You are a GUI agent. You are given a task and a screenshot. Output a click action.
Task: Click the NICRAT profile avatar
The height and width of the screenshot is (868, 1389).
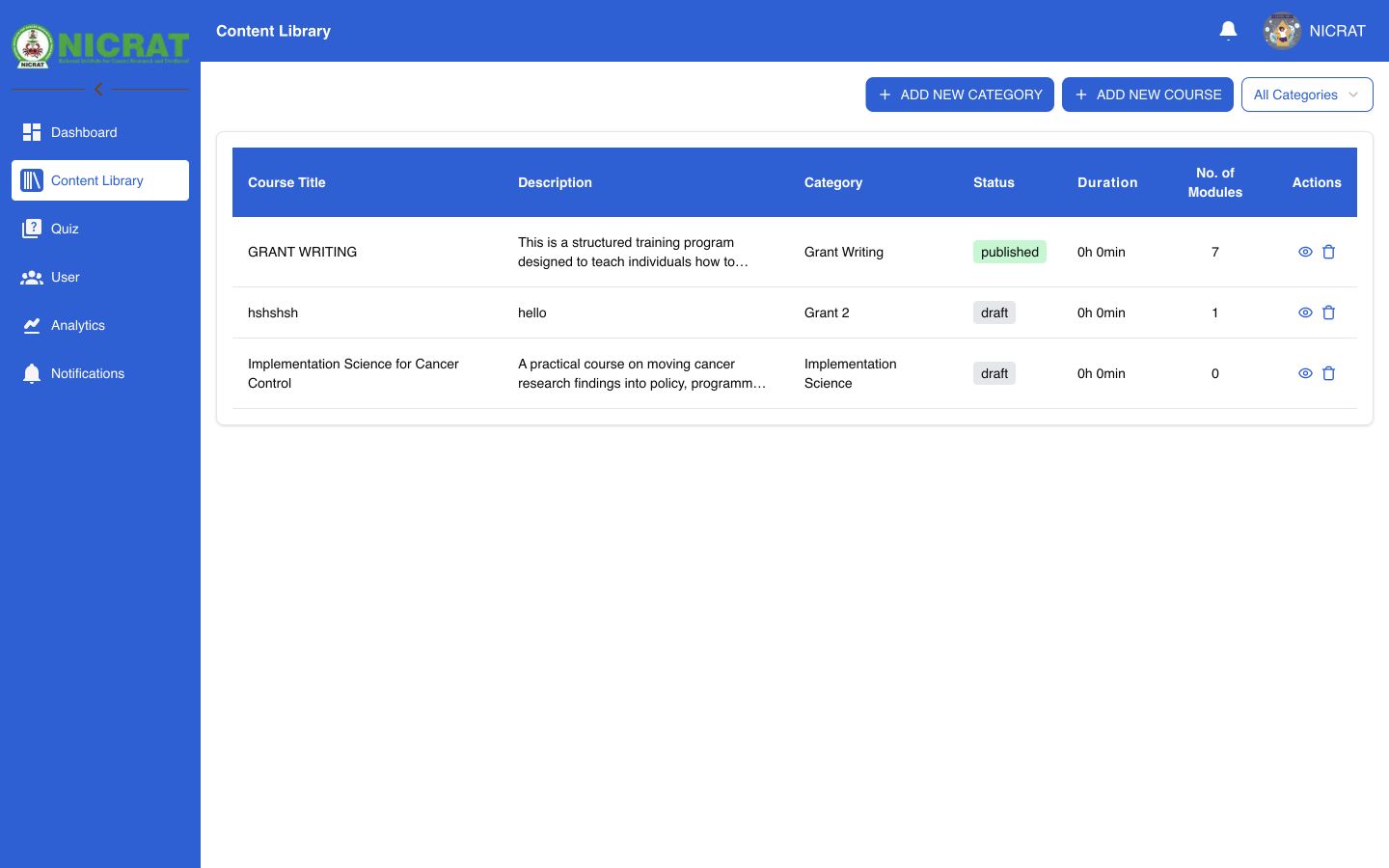(x=1282, y=31)
